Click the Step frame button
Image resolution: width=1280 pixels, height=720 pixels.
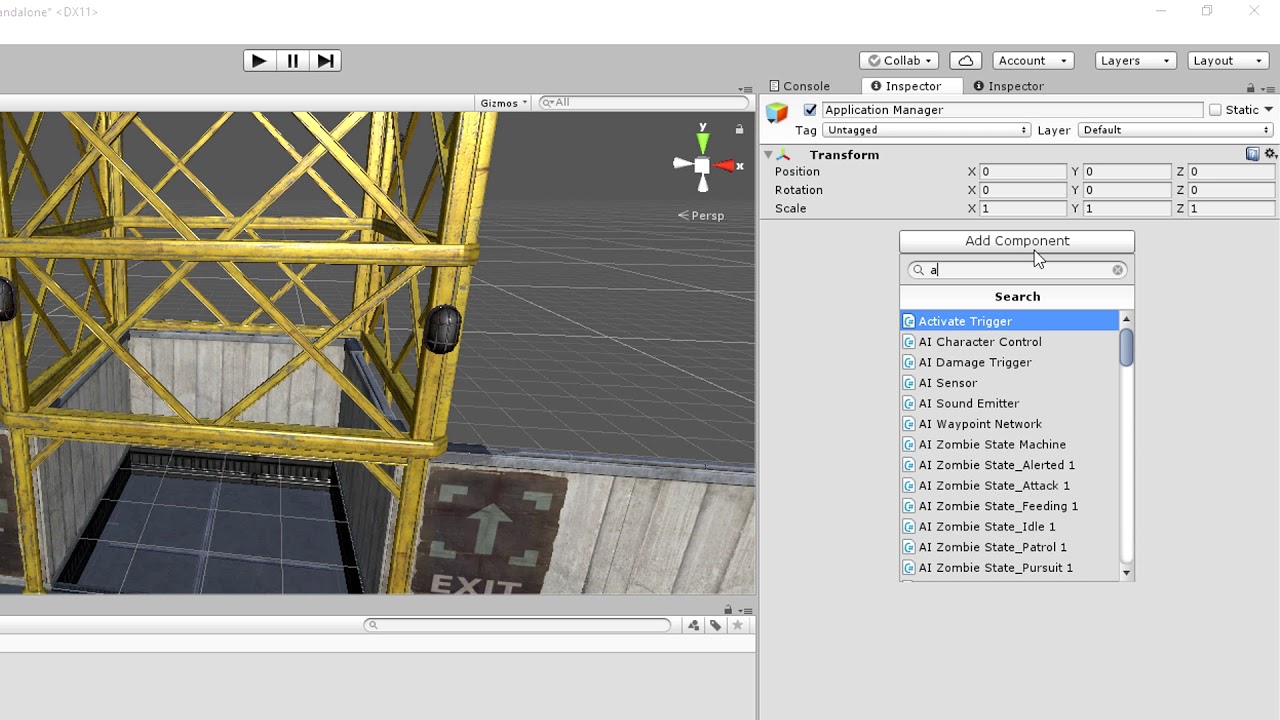click(325, 61)
